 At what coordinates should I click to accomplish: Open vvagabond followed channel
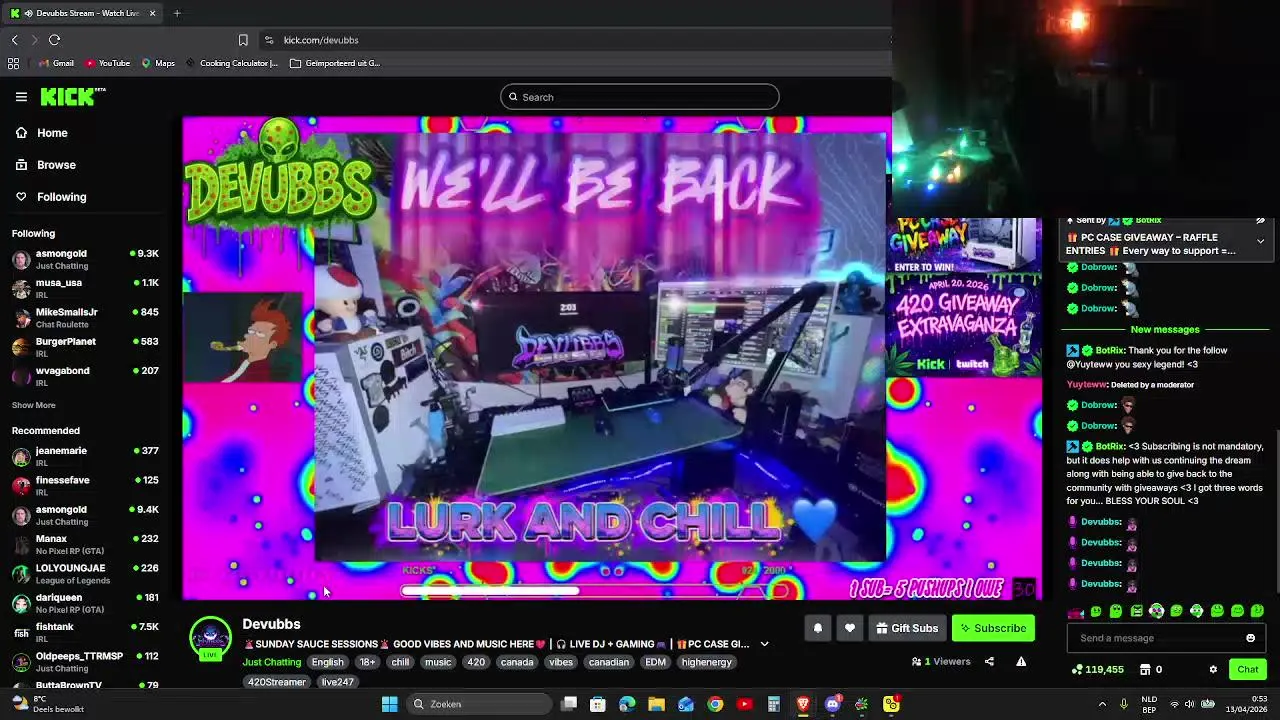[86, 376]
